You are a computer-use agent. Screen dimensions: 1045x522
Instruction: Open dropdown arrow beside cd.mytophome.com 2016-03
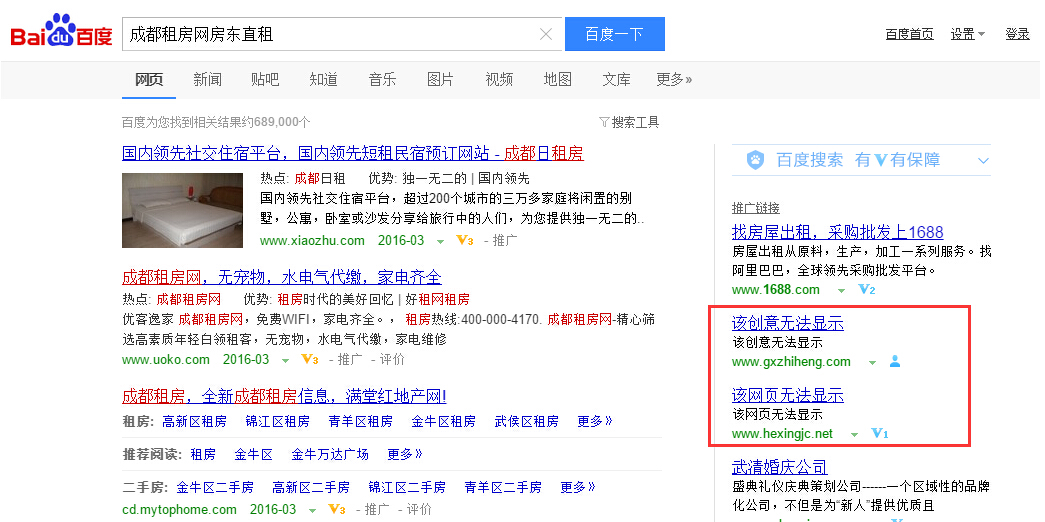[x=313, y=511]
